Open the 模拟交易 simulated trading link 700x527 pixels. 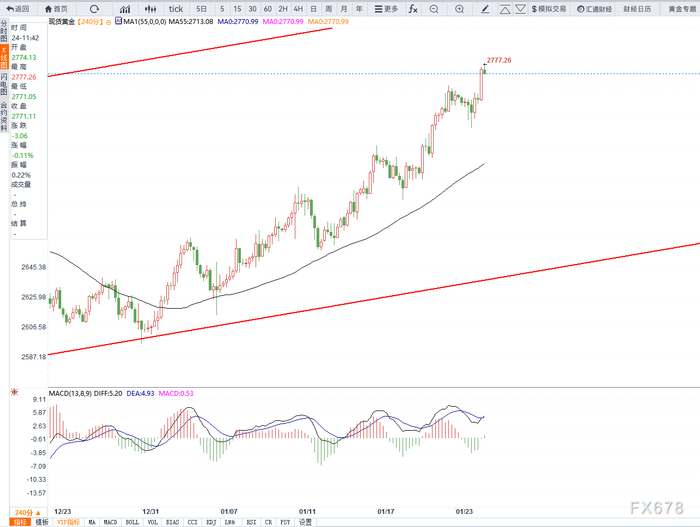[549, 8]
